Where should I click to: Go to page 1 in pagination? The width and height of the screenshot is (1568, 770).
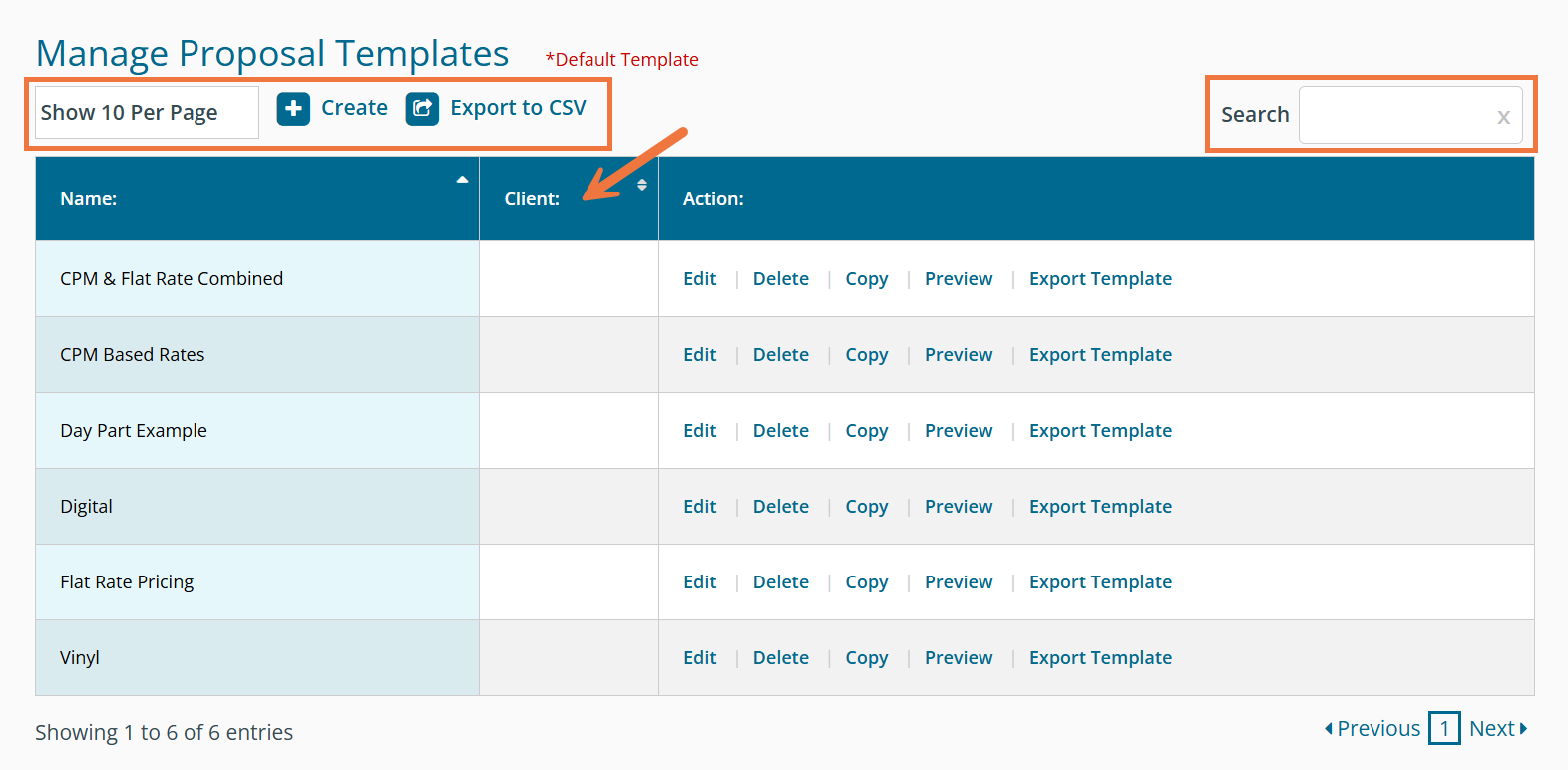coord(1443,729)
